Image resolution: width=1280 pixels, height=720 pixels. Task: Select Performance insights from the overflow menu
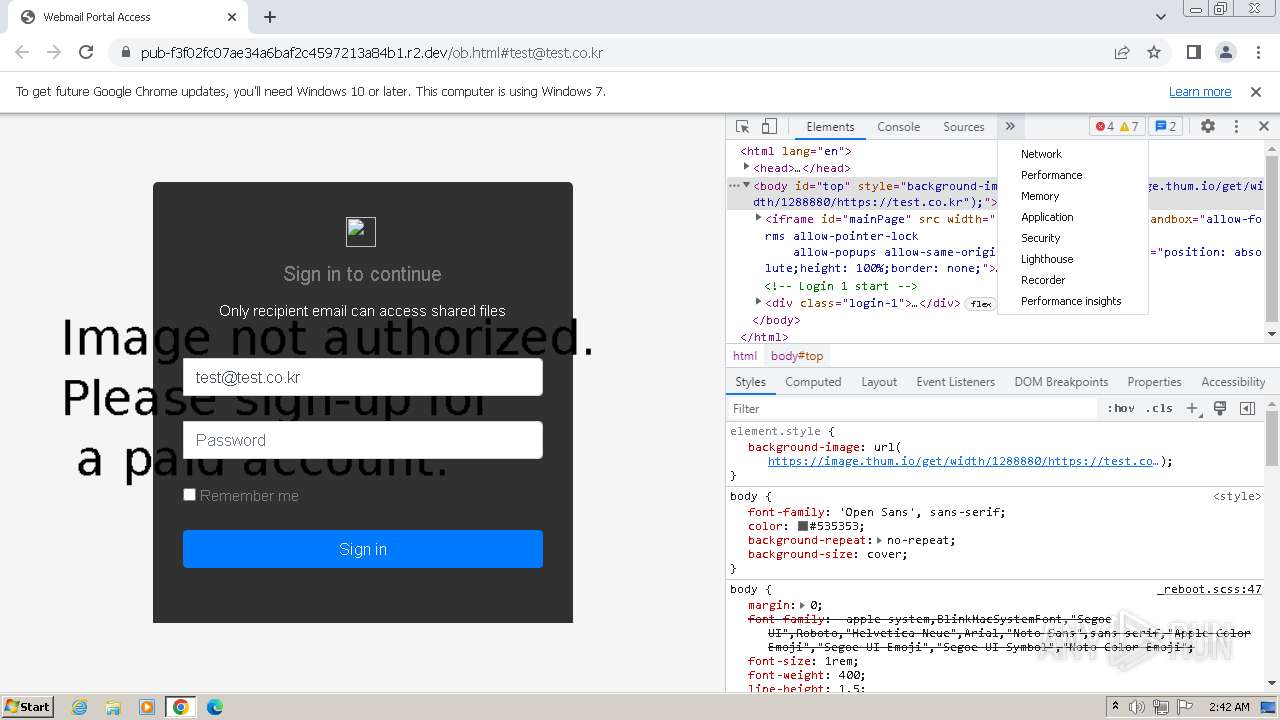pyautogui.click(x=1073, y=301)
